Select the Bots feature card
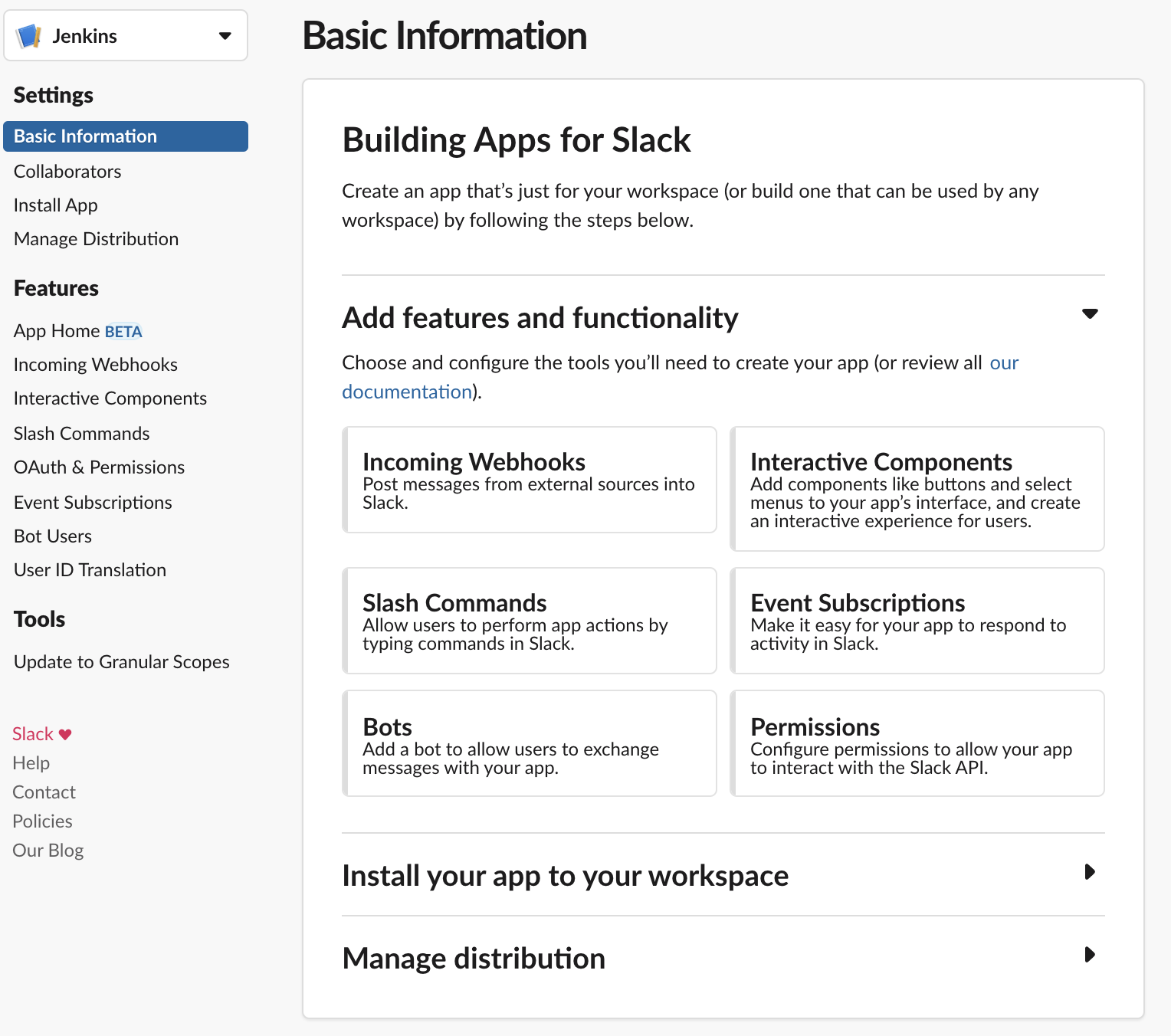Image resolution: width=1171 pixels, height=1036 pixels. coord(530,743)
